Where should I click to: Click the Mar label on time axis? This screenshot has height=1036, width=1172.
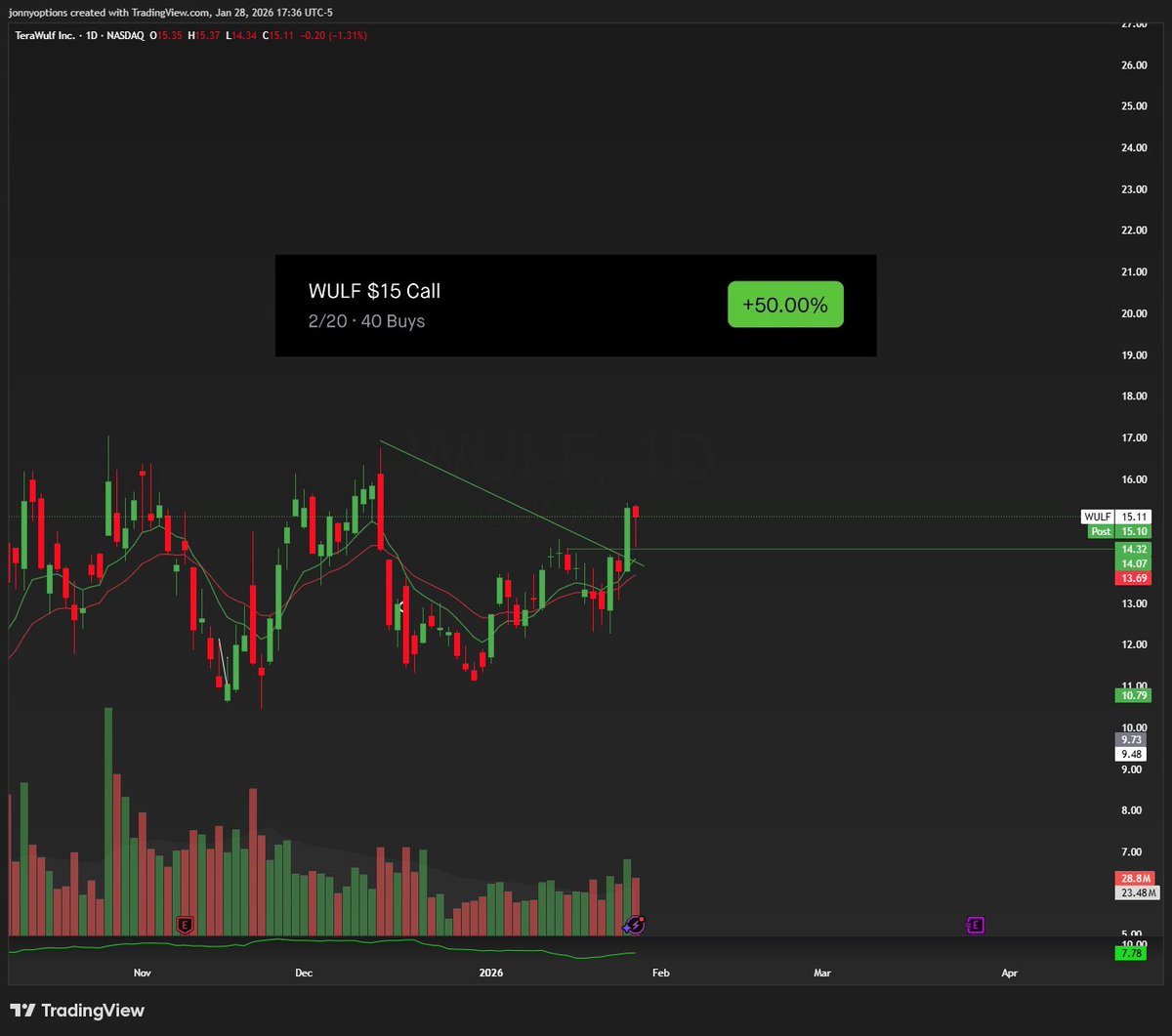tap(822, 973)
